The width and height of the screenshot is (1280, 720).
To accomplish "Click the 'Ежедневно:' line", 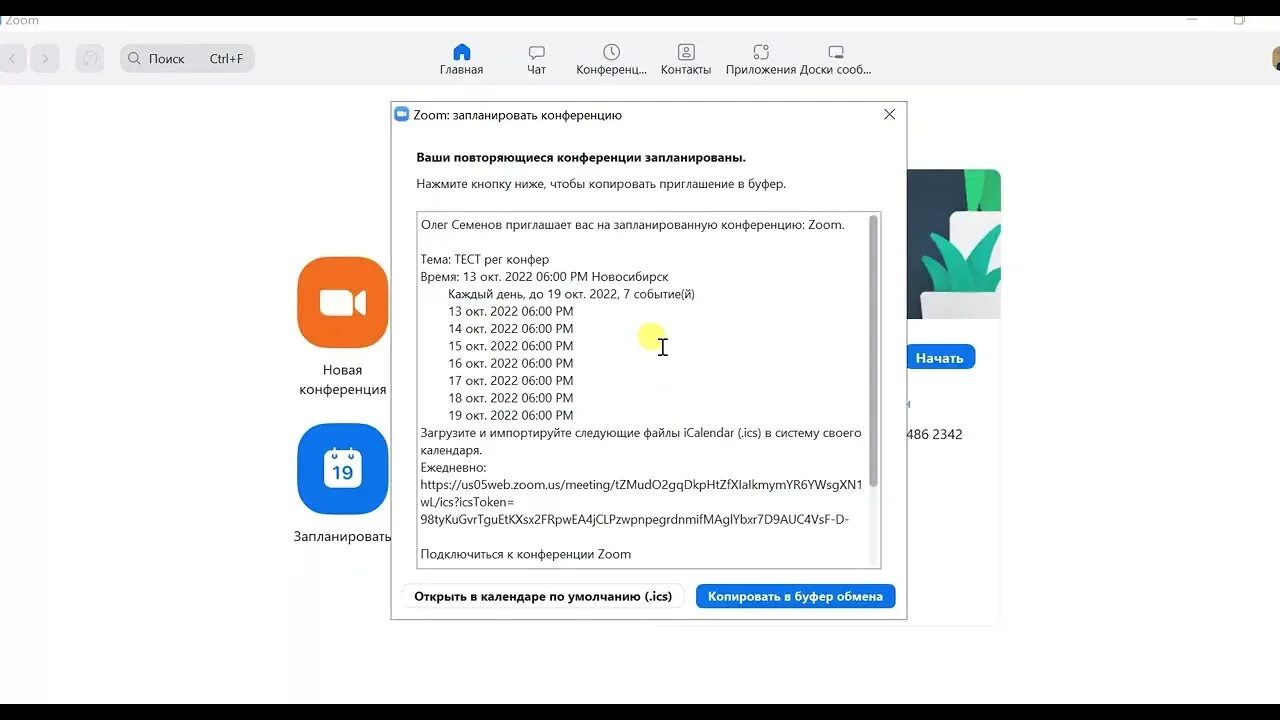I will click(453, 467).
